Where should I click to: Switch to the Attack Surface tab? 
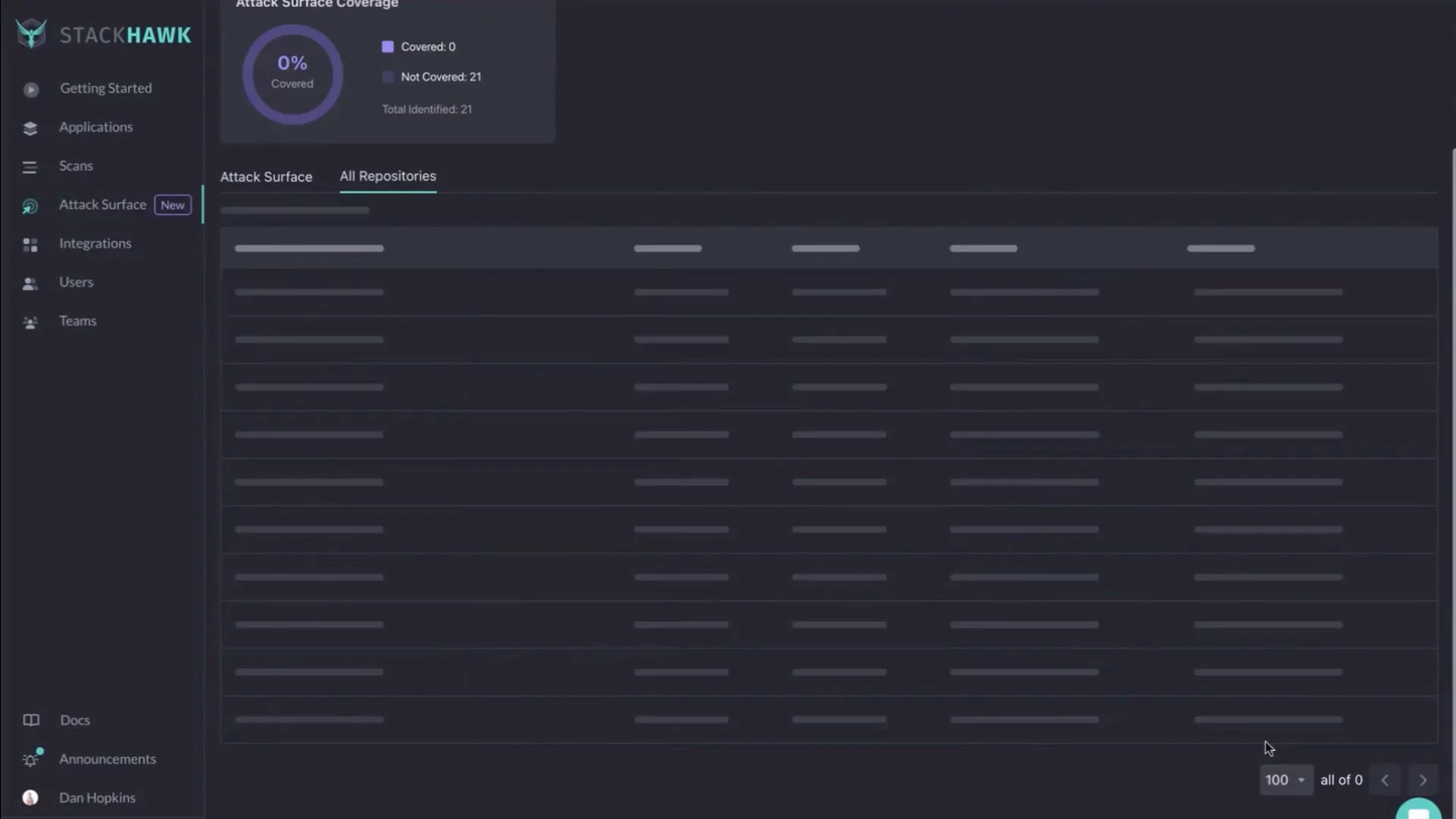pyautogui.click(x=266, y=177)
